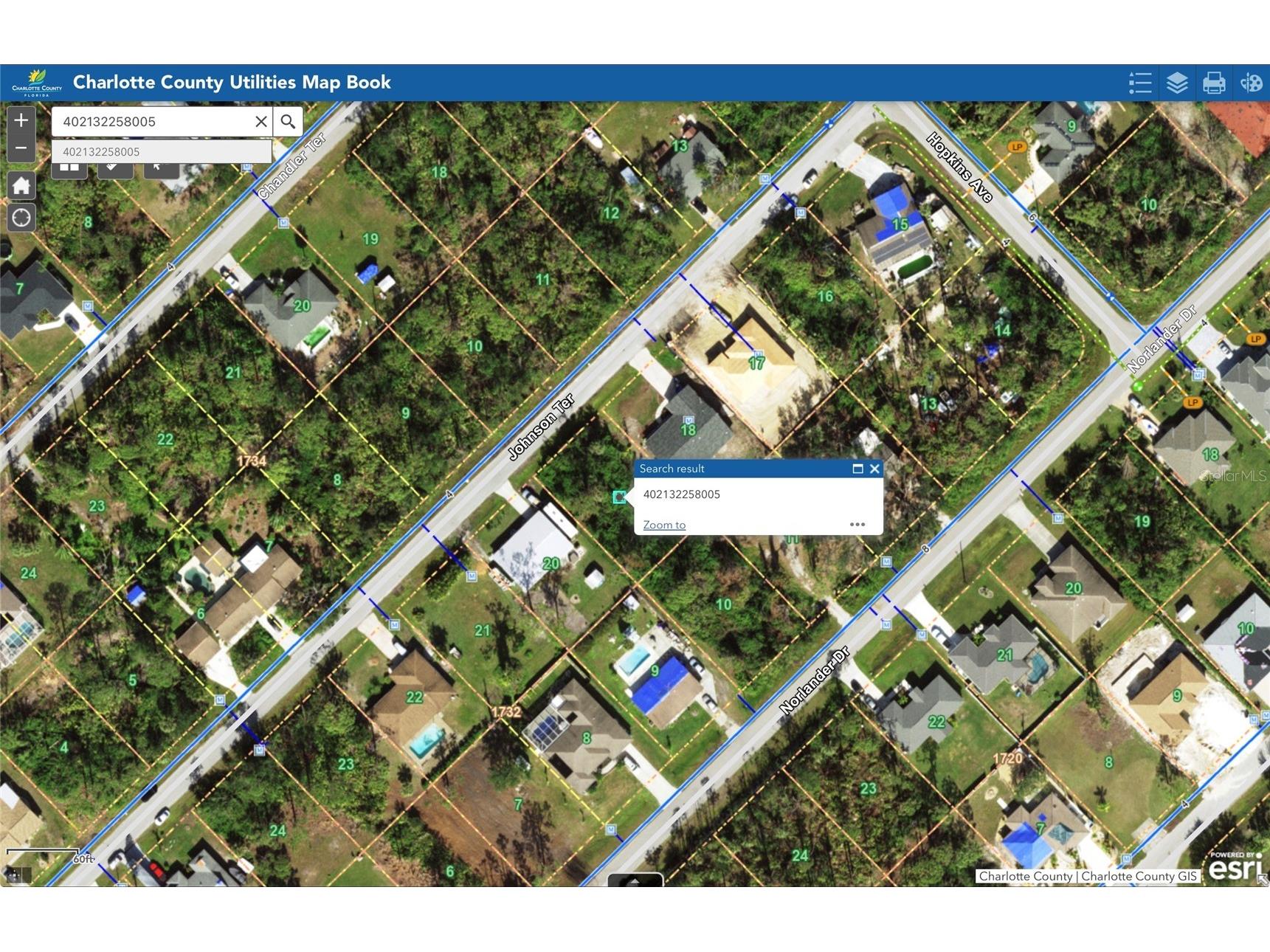Click the orange block number 1734 label

(x=252, y=461)
